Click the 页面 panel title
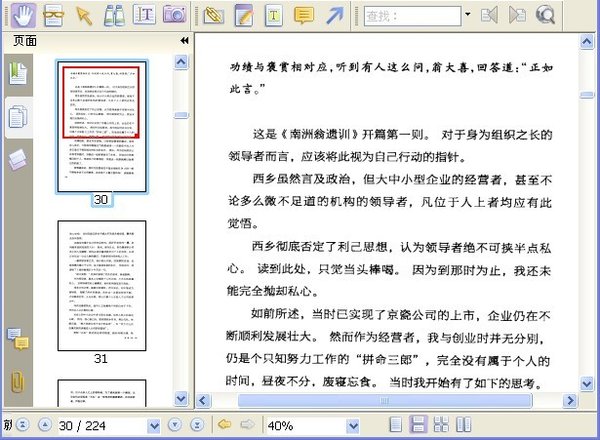The height and width of the screenshot is (440, 600). pos(25,41)
